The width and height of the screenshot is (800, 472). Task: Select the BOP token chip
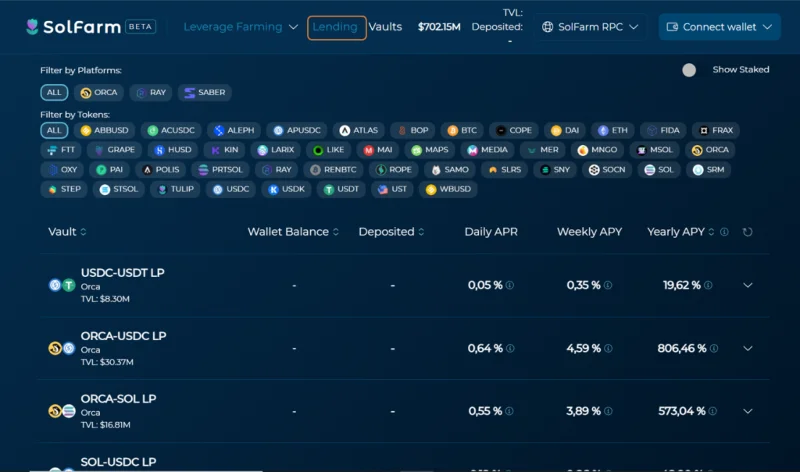(413, 130)
